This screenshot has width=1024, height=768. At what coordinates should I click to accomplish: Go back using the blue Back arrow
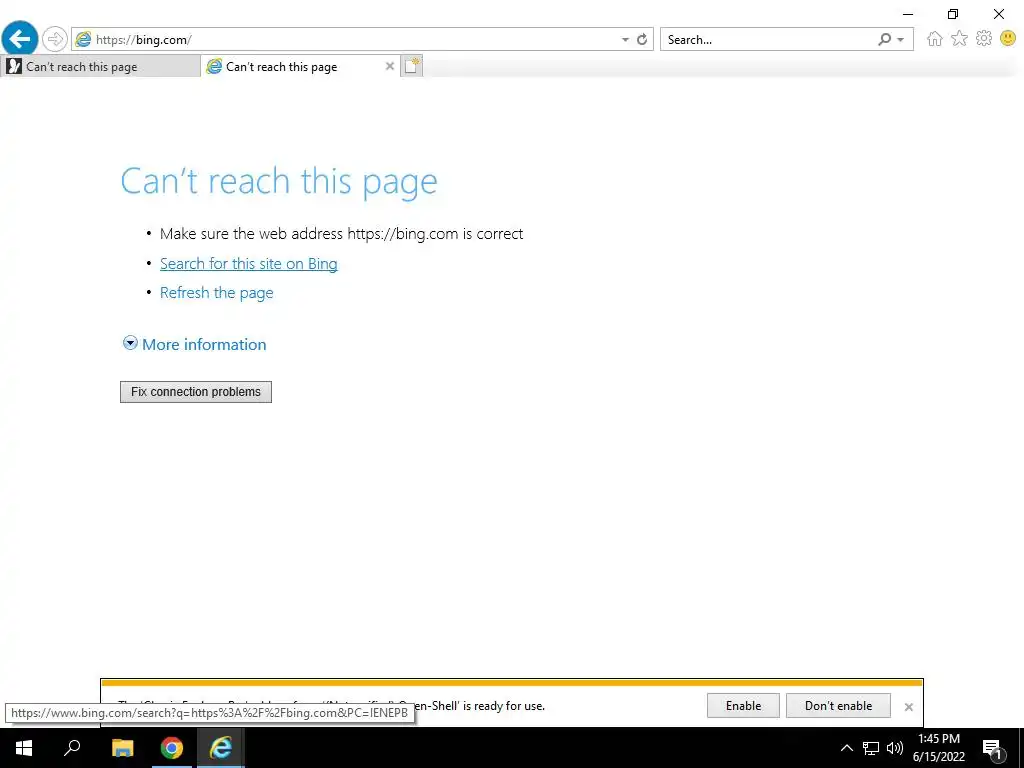(20, 39)
